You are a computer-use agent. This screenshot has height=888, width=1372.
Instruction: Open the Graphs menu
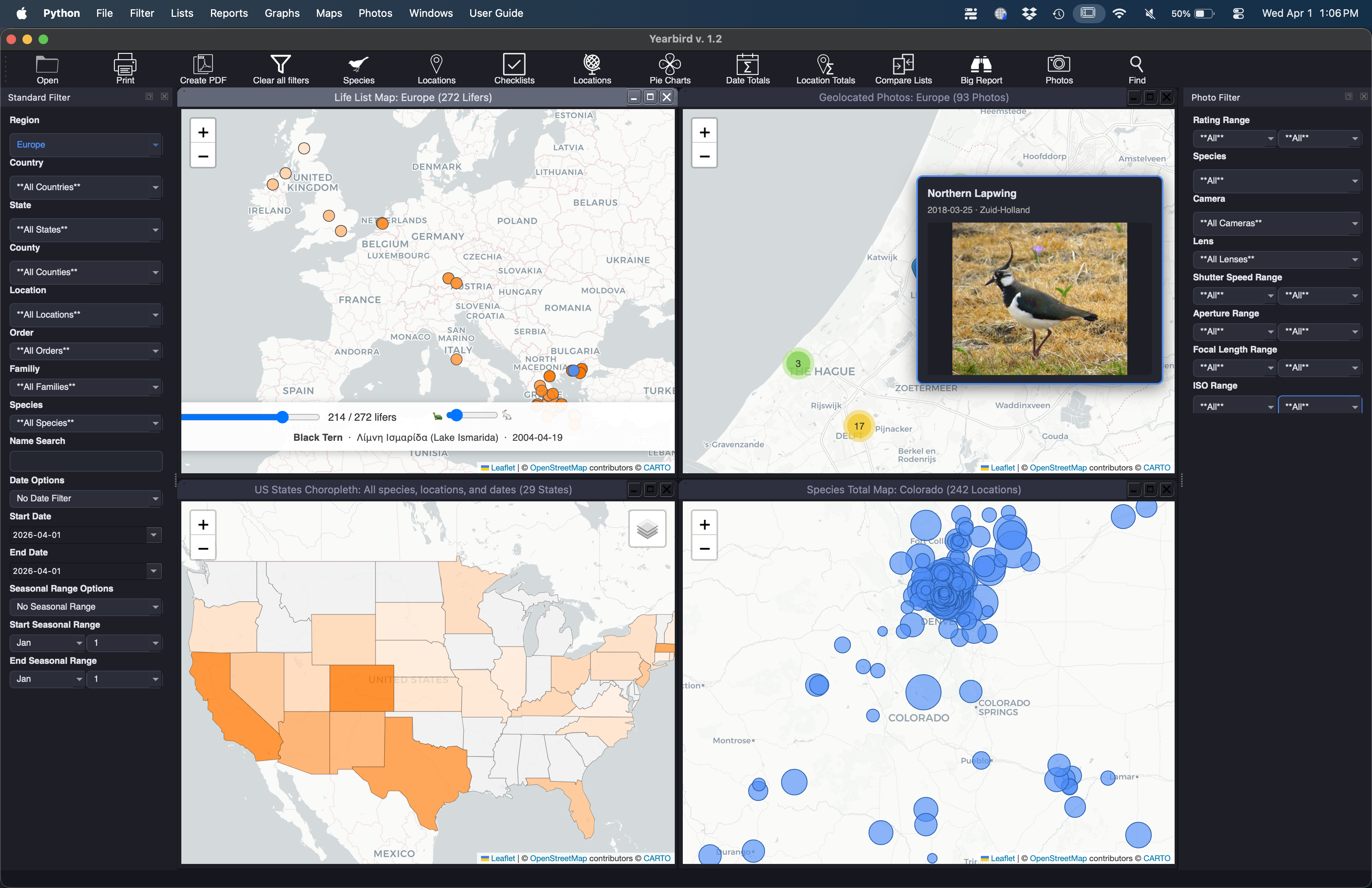point(282,13)
